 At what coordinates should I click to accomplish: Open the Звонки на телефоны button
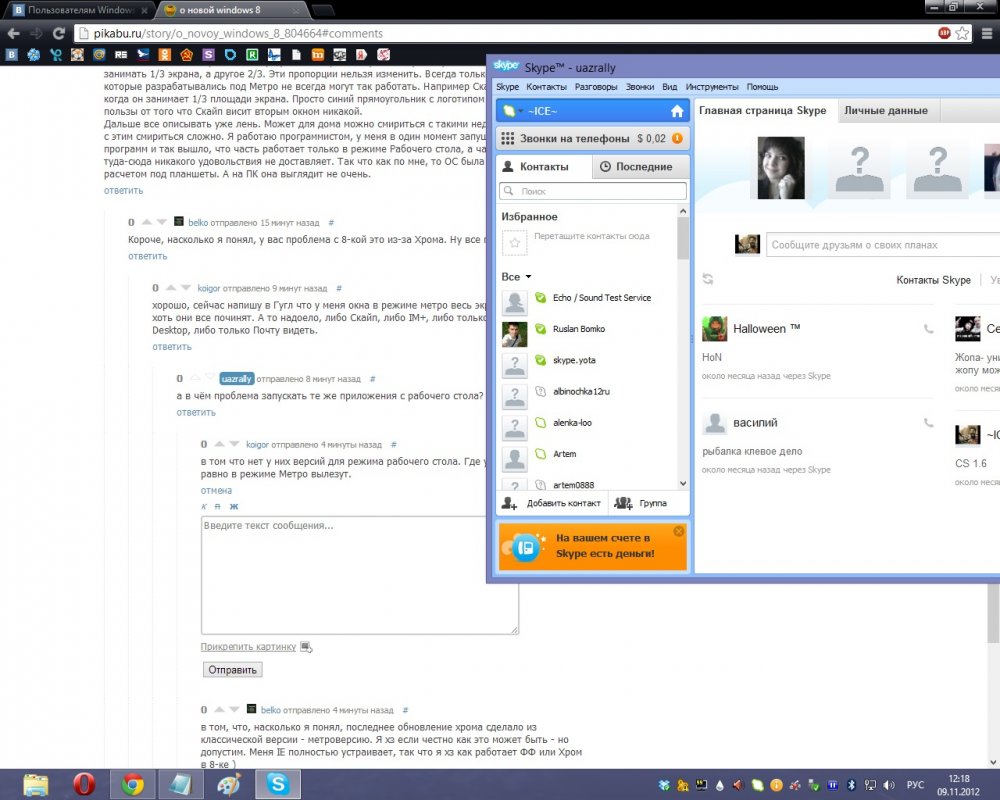592,138
